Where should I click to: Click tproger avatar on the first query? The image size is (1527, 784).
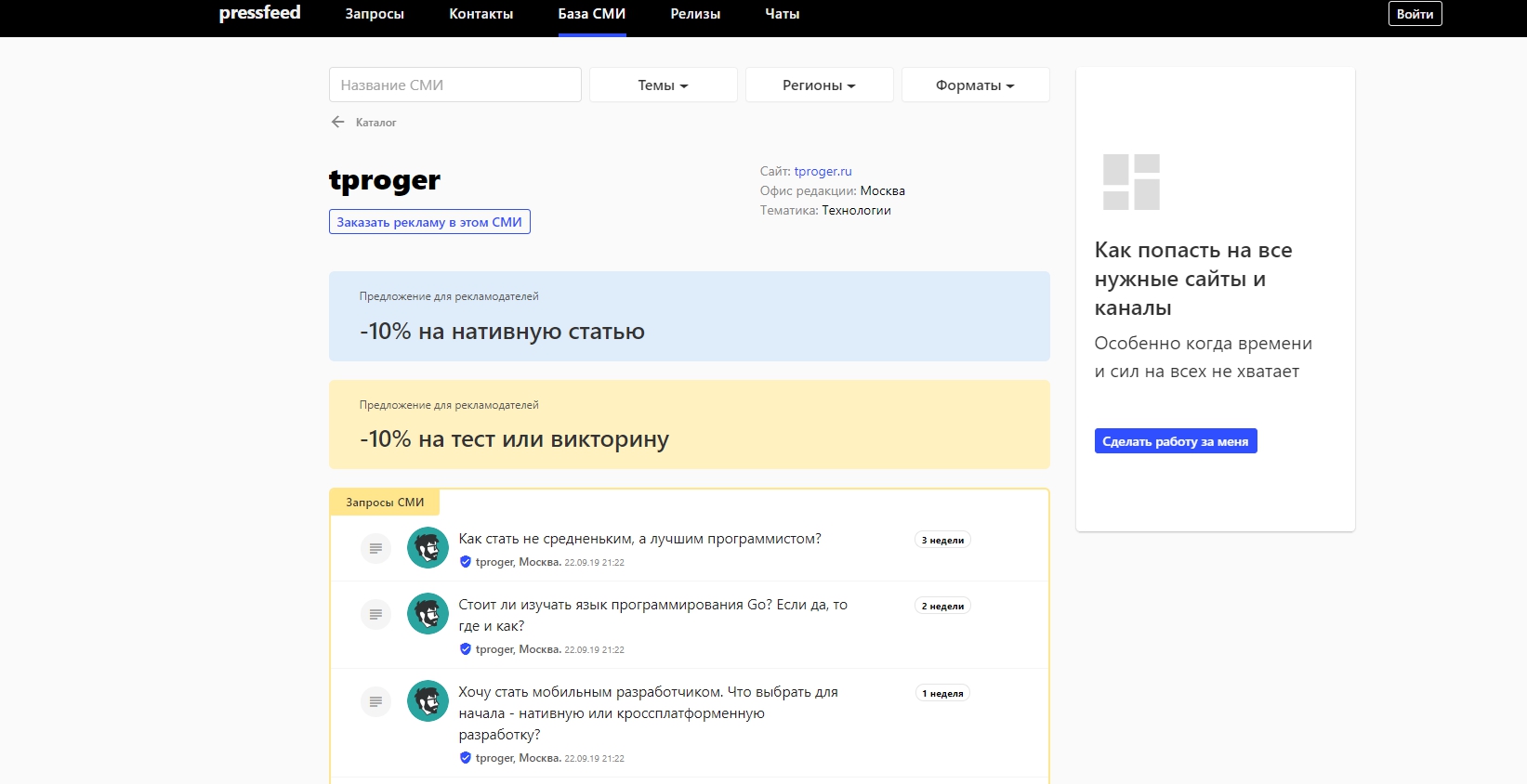click(428, 548)
